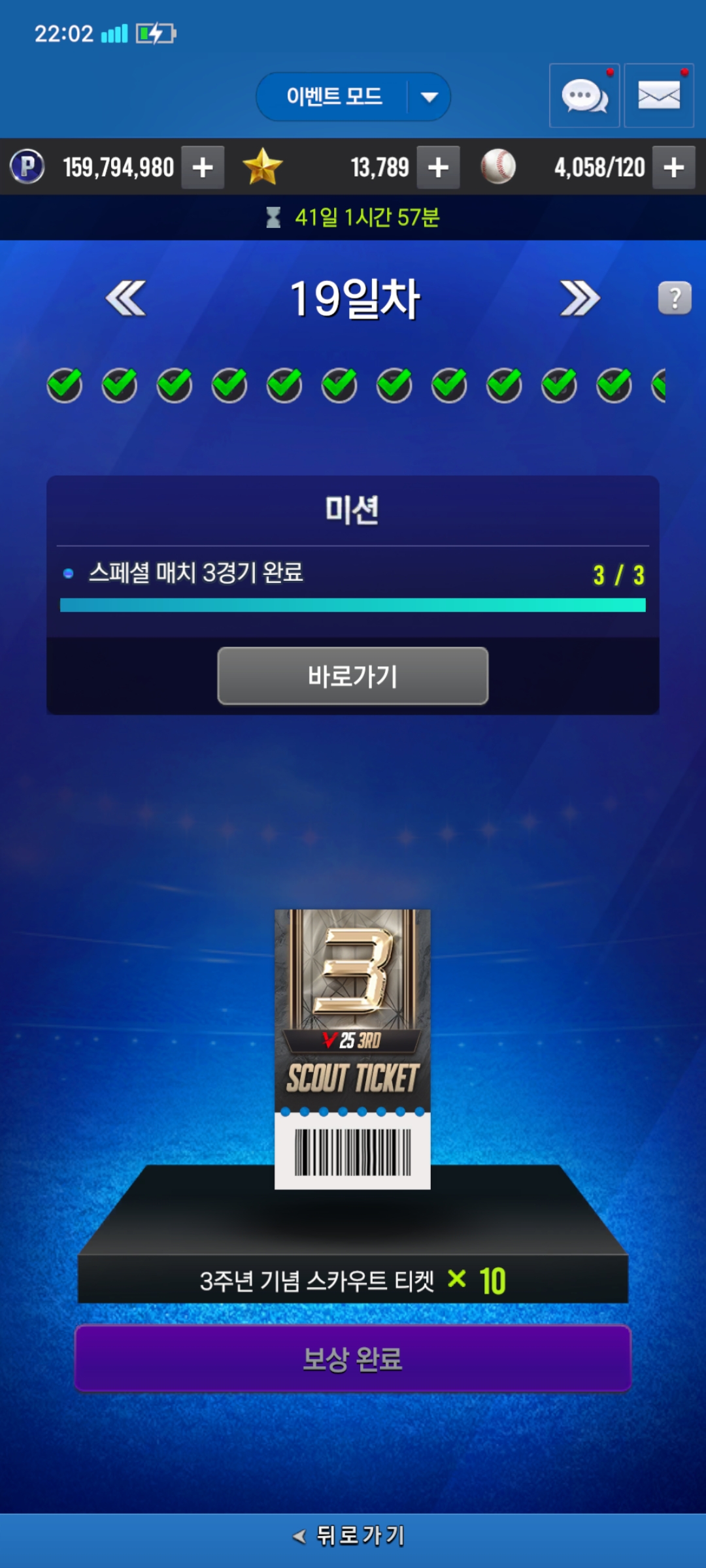
Task: Select the sixth green day checkmark
Action: click(339, 385)
